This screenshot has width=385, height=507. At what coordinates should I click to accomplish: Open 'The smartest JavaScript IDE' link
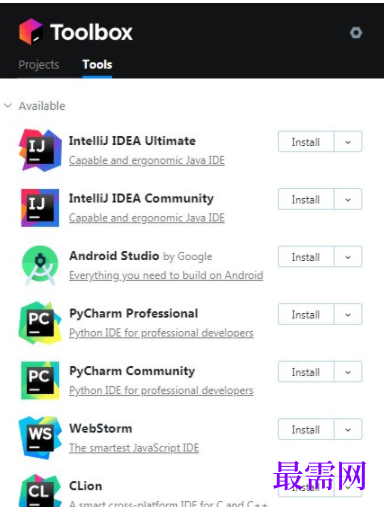pos(134,448)
